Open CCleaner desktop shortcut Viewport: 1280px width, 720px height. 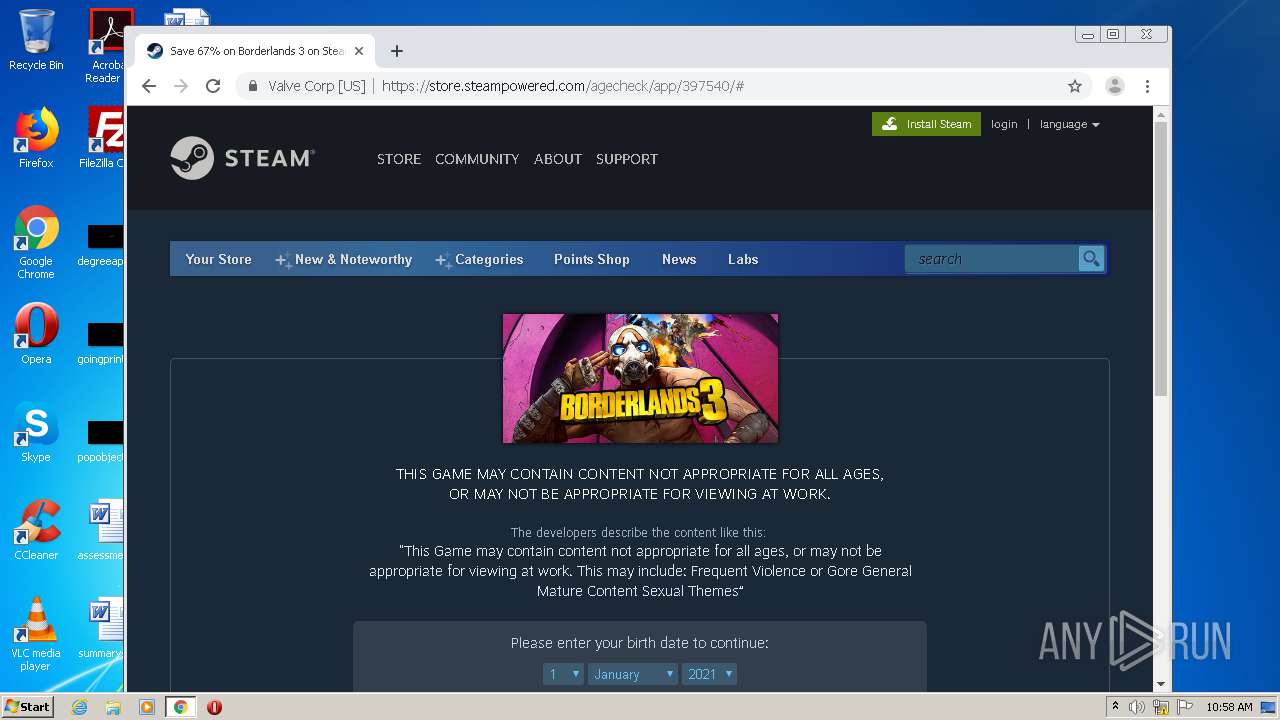click(36, 530)
